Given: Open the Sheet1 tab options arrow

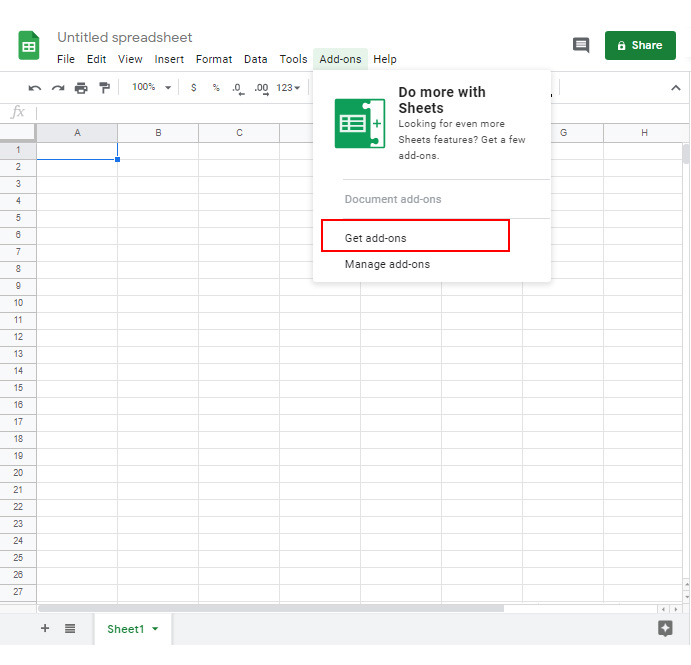Looking at the screenshot, I should [x=155, y=629].
